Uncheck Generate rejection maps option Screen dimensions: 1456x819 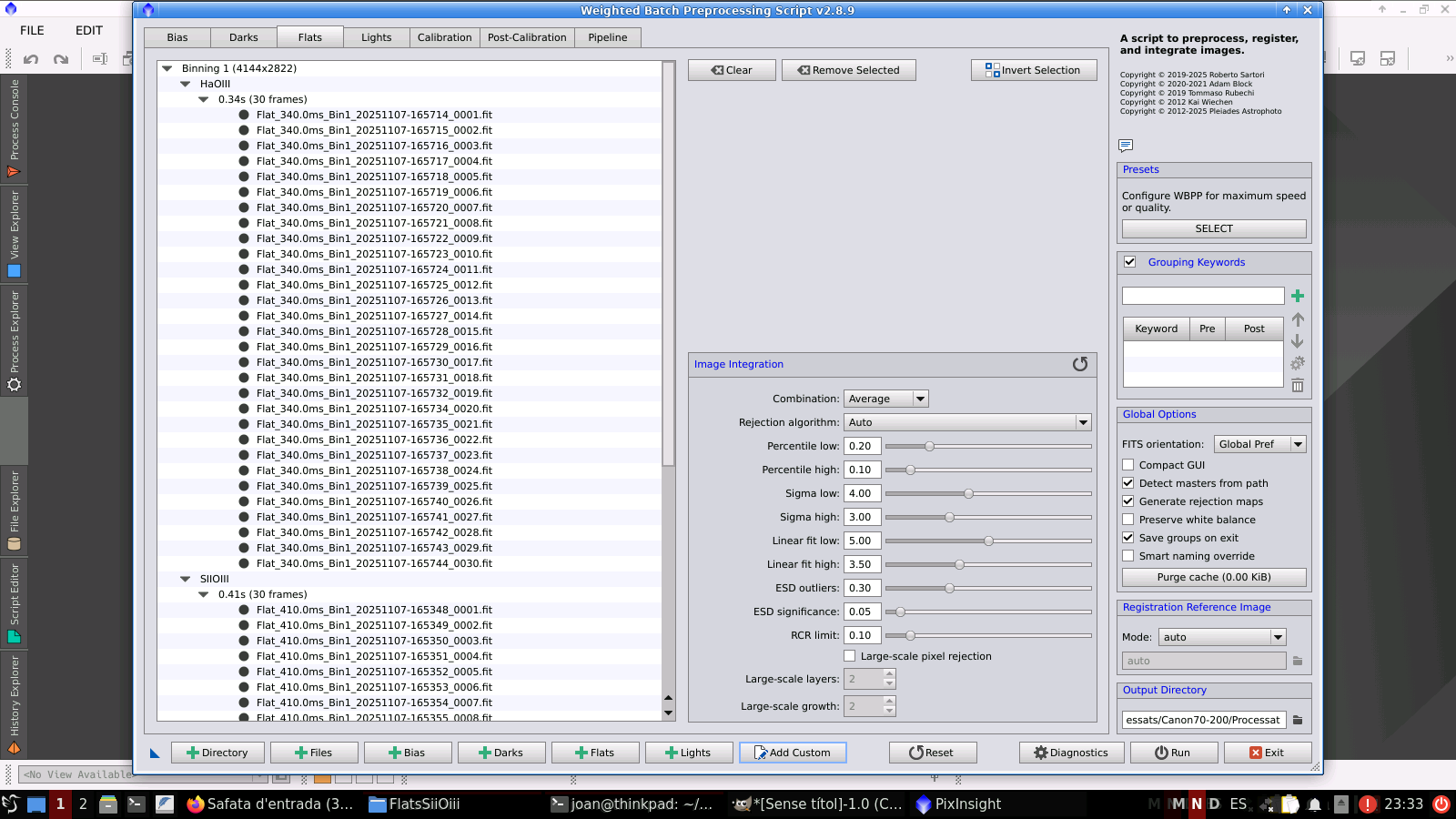tap(1128, 501)
